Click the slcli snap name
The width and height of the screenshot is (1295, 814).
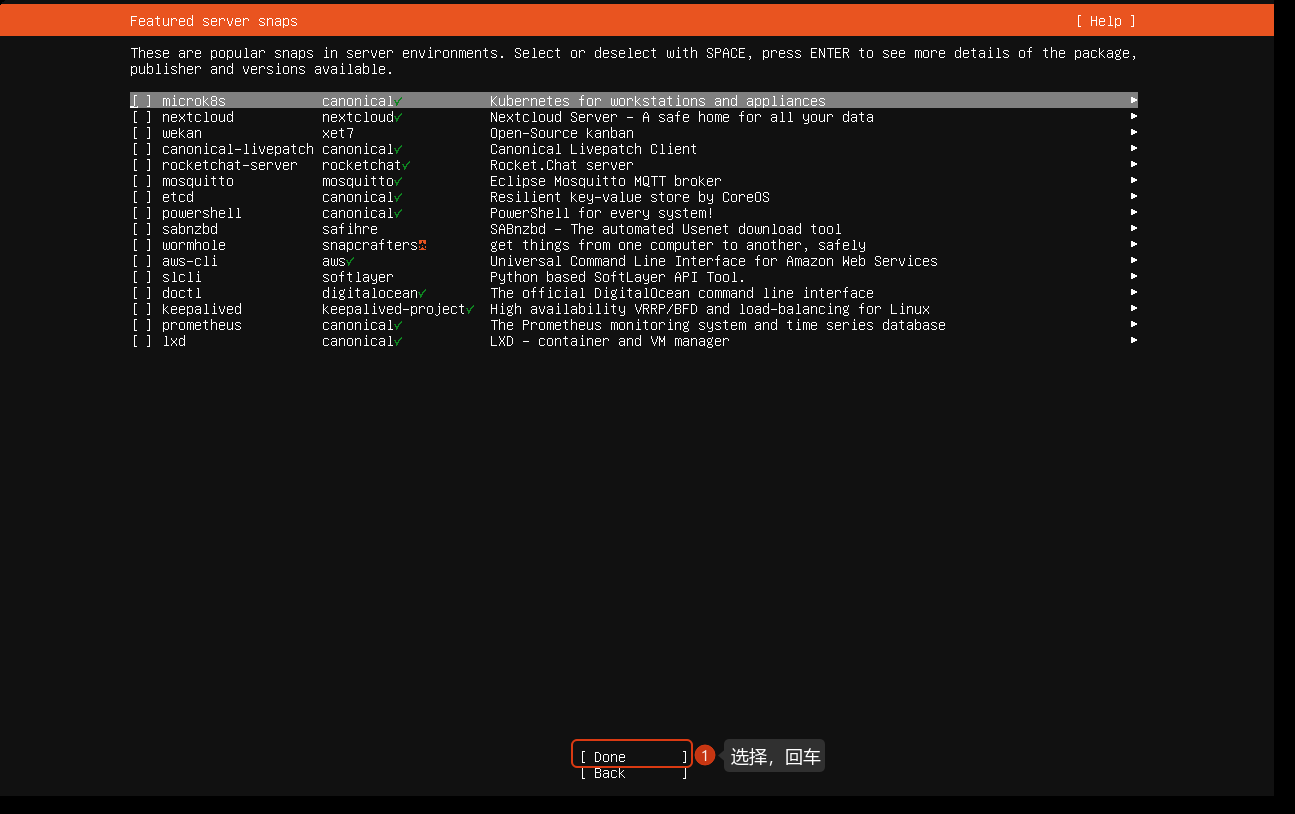(182, 277)
